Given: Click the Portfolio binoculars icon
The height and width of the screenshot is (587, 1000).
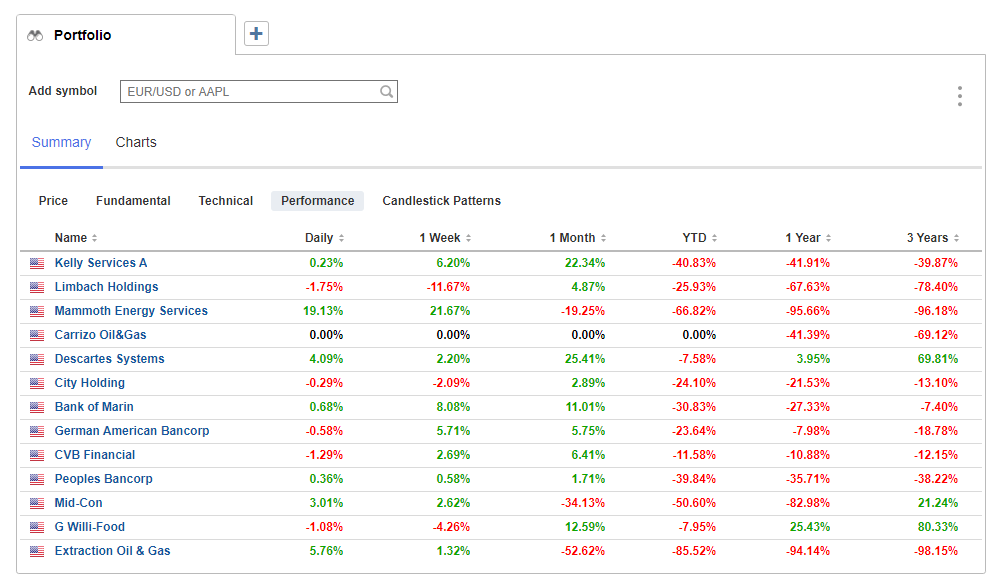Looking at the screenshot, I should click(x=36, y=35).
